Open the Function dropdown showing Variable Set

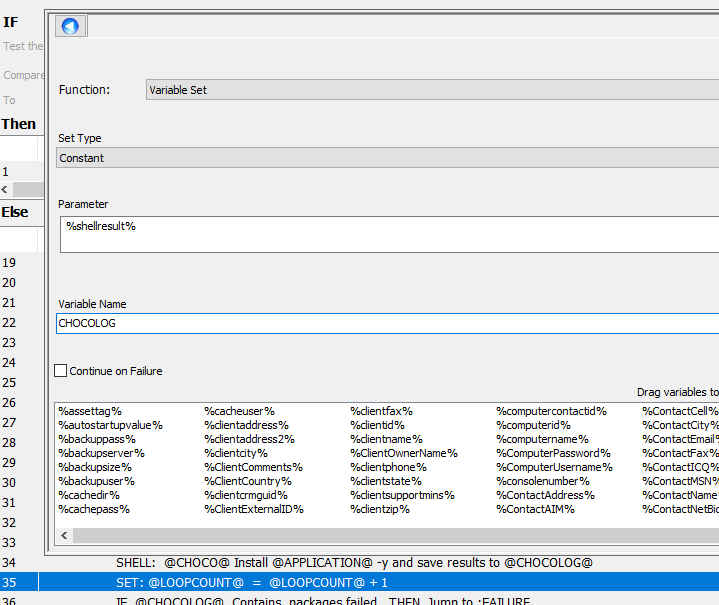tap(432, 90)
